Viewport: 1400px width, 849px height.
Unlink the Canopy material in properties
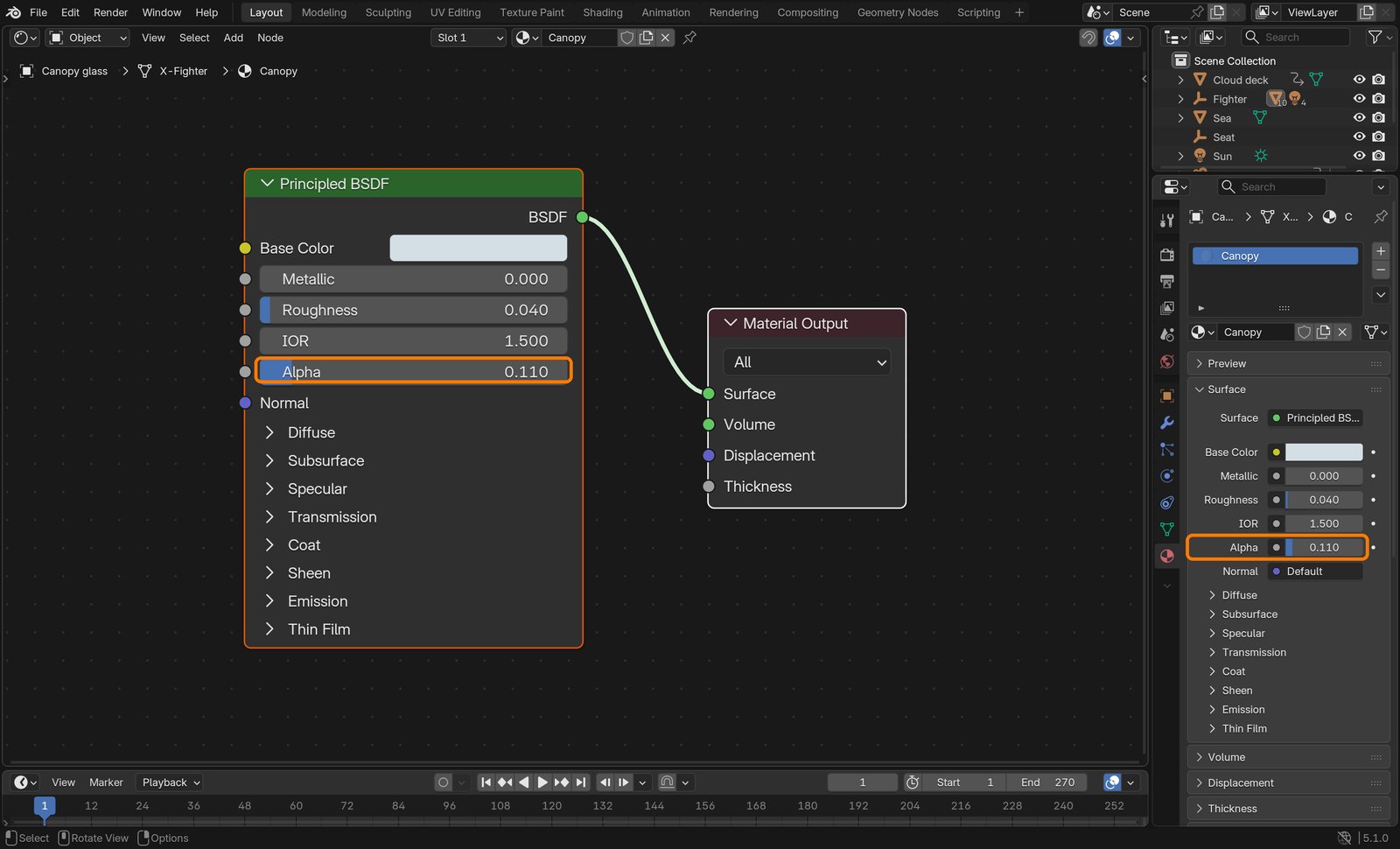(1342, 332)
